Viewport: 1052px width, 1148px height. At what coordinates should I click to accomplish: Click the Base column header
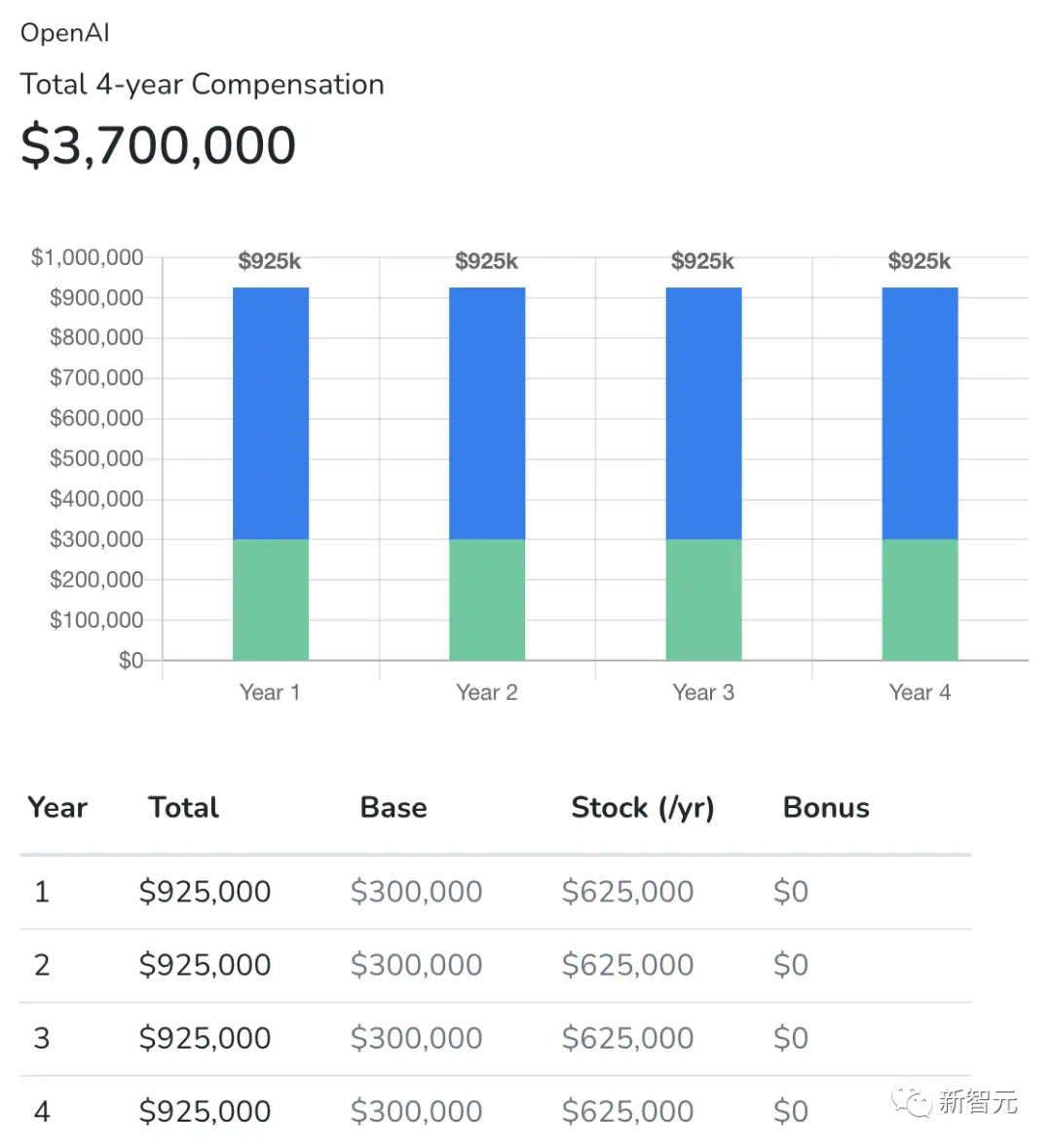pos(394,807)
